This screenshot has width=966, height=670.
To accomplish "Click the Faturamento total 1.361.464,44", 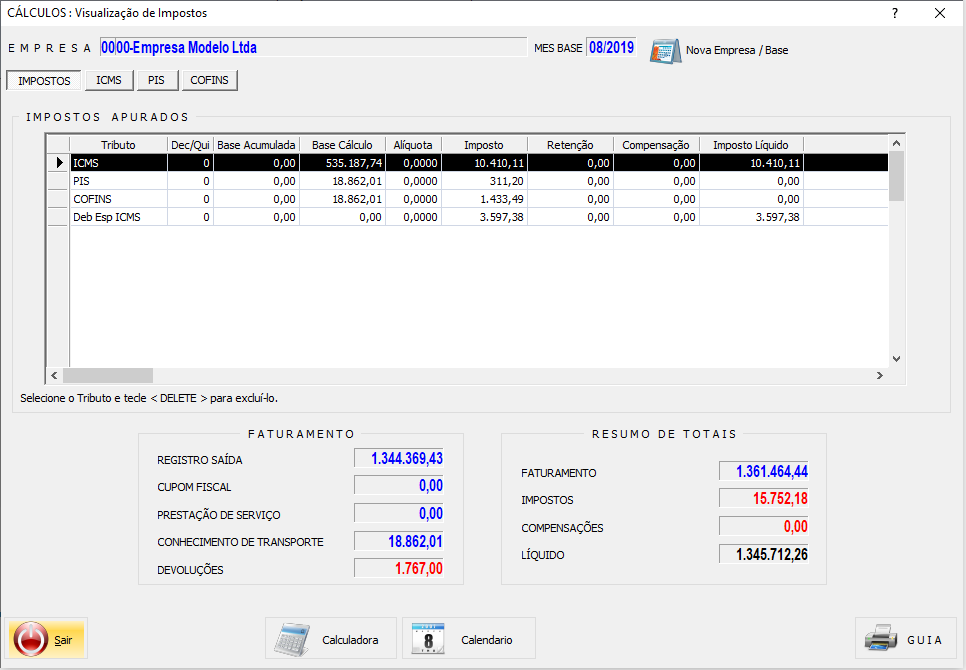I will (x=763, y=471).
